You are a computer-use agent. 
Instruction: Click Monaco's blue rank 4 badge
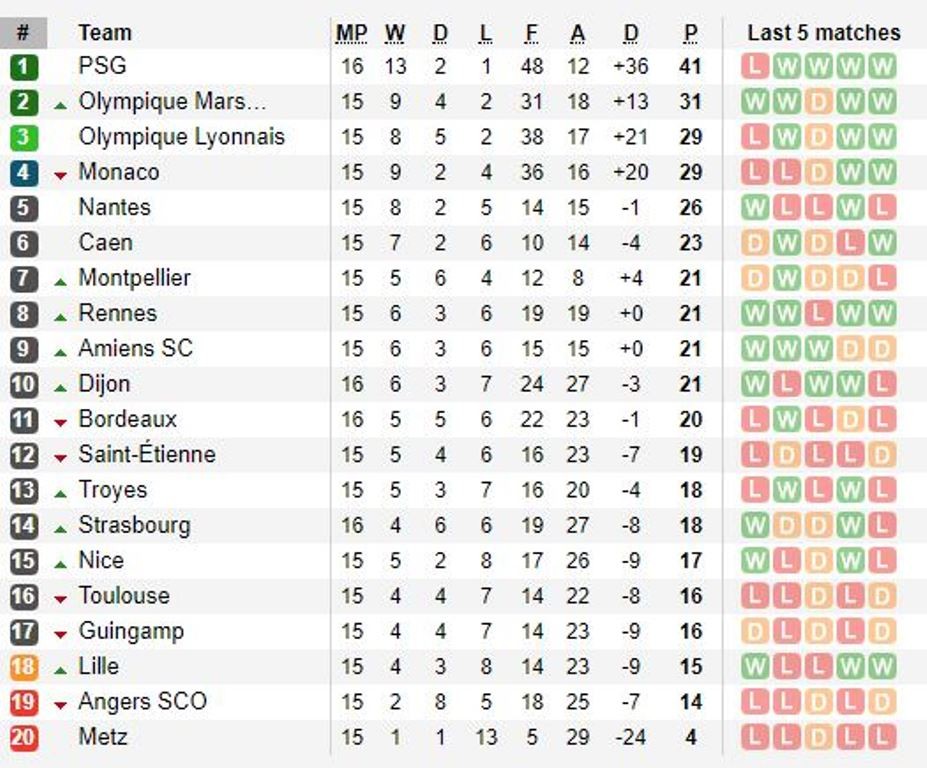pyautogui.click(x=24, y=172)
